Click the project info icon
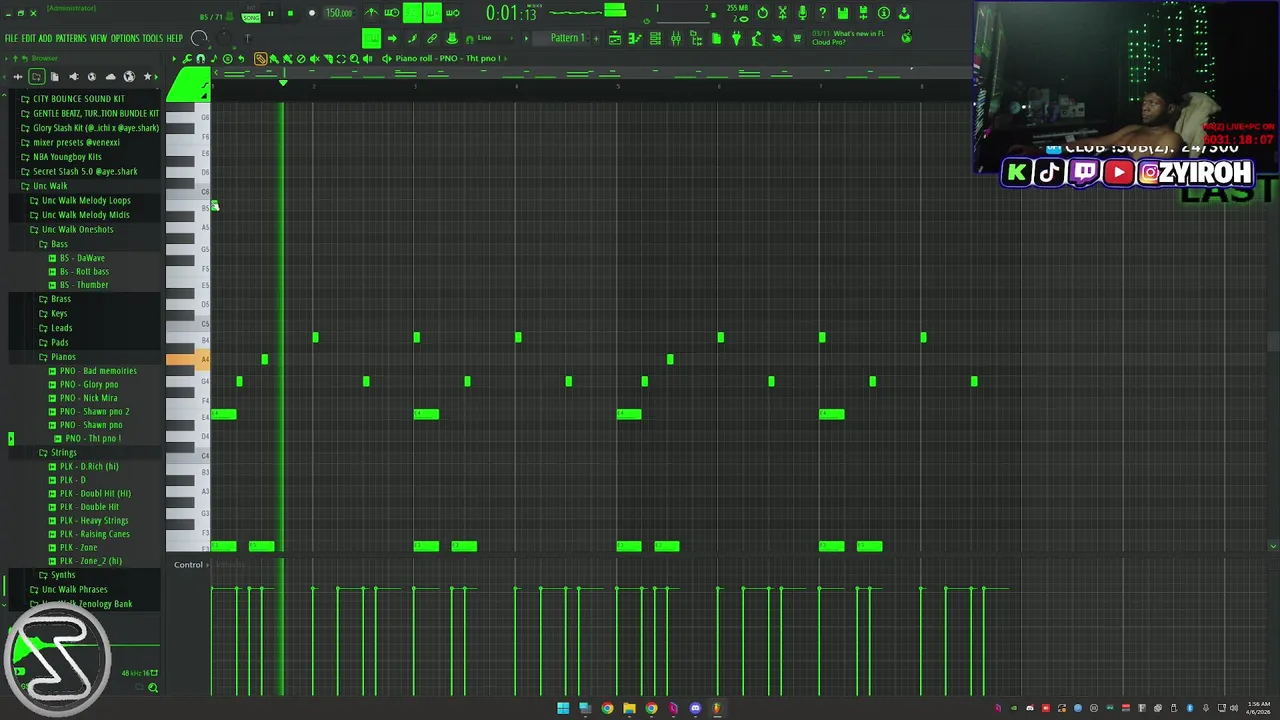Screen dimensions: 1280x720 point(884,13)
